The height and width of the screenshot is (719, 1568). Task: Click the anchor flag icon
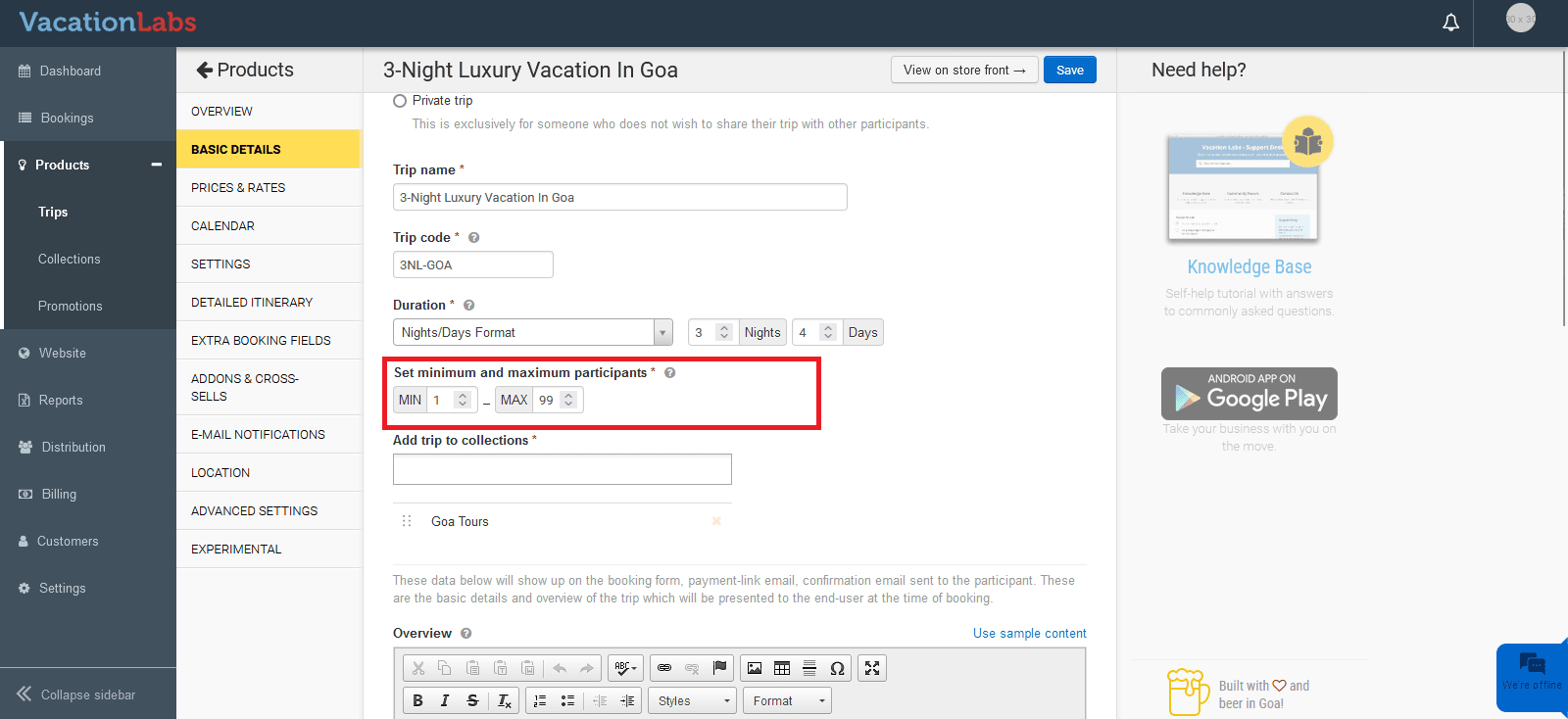[720, 668]
